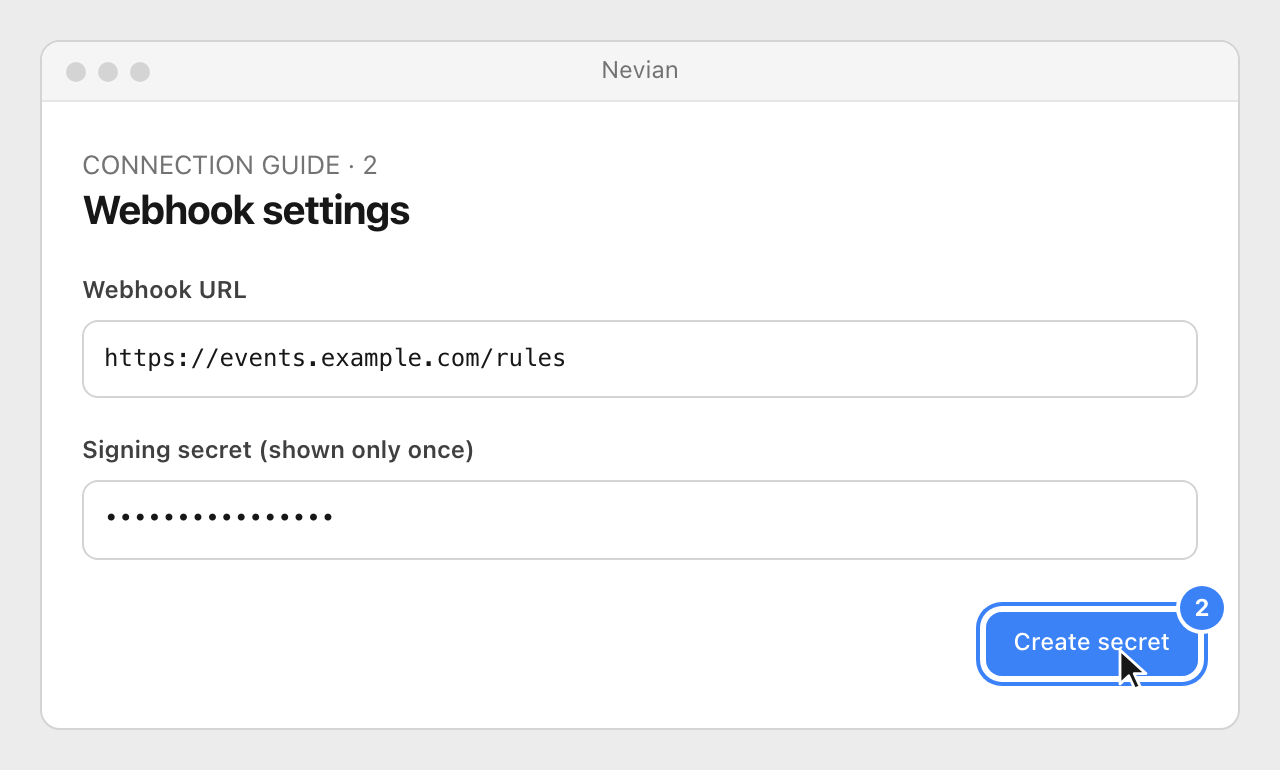This screenshot has height=770, width=1280.
Task: Close the Nevian window
Action: coord(76,72)
